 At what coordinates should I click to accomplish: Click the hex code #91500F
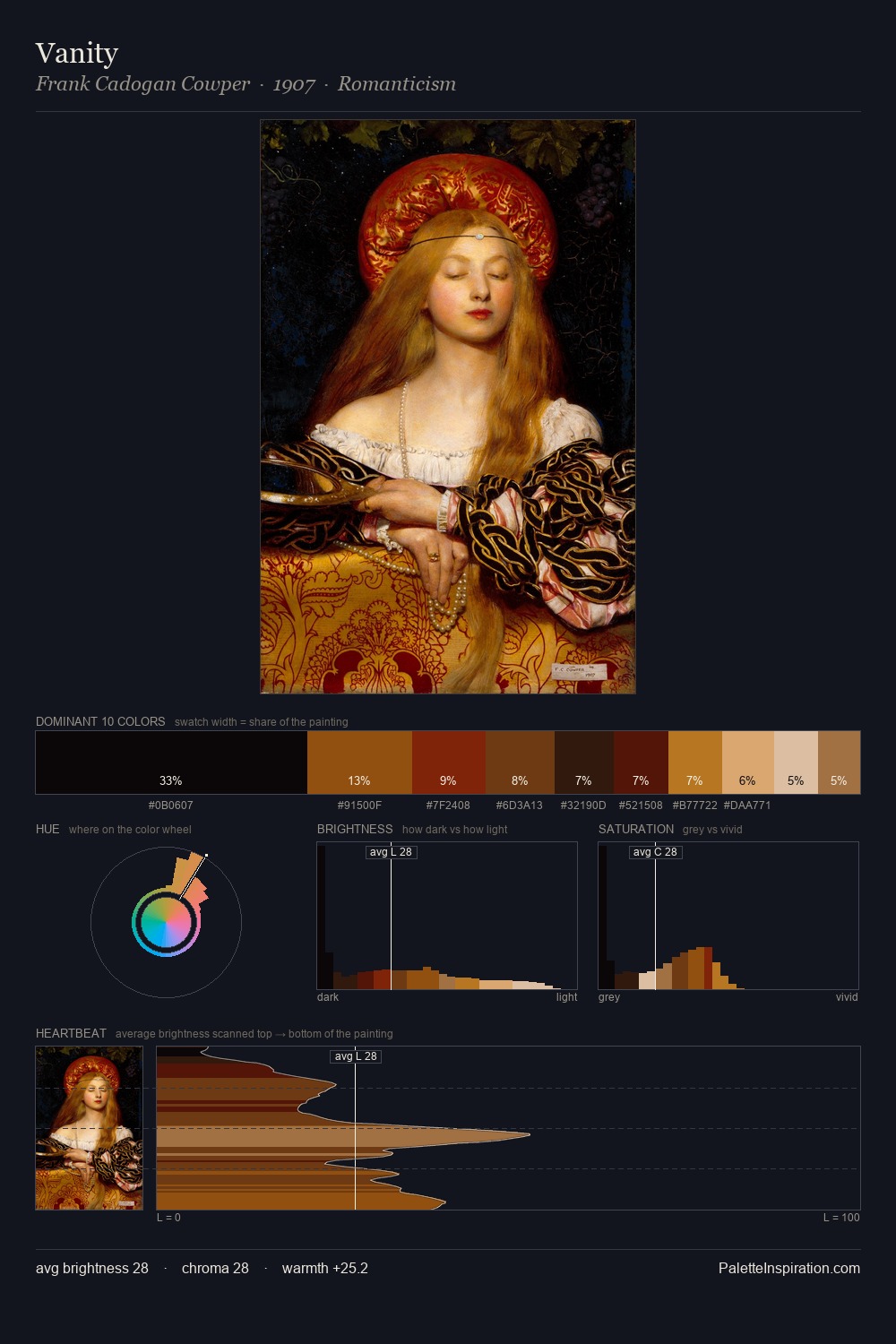coord(359,806)
